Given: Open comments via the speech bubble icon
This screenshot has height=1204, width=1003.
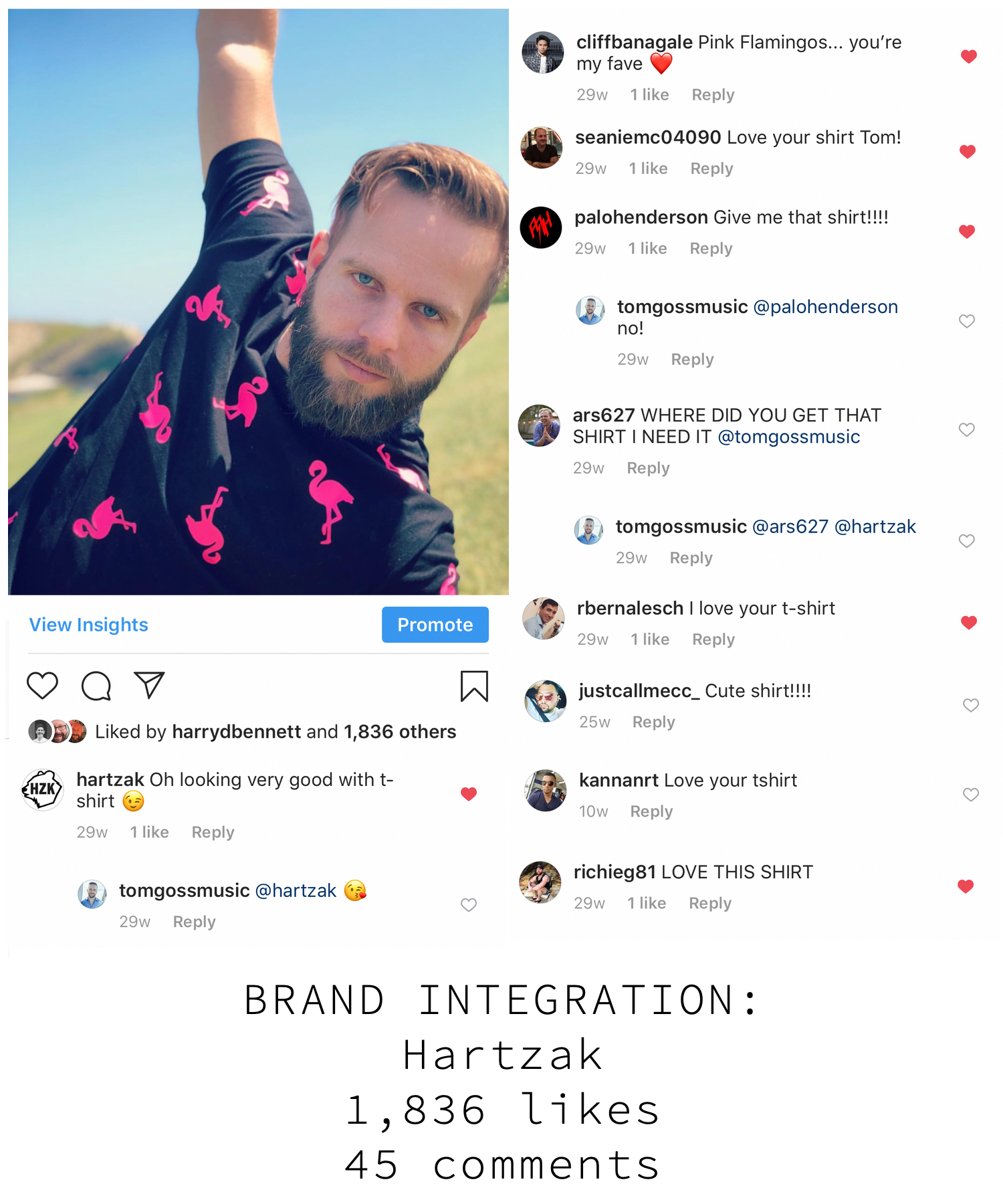Looking at the screenshot, I should tap(96, 686).
